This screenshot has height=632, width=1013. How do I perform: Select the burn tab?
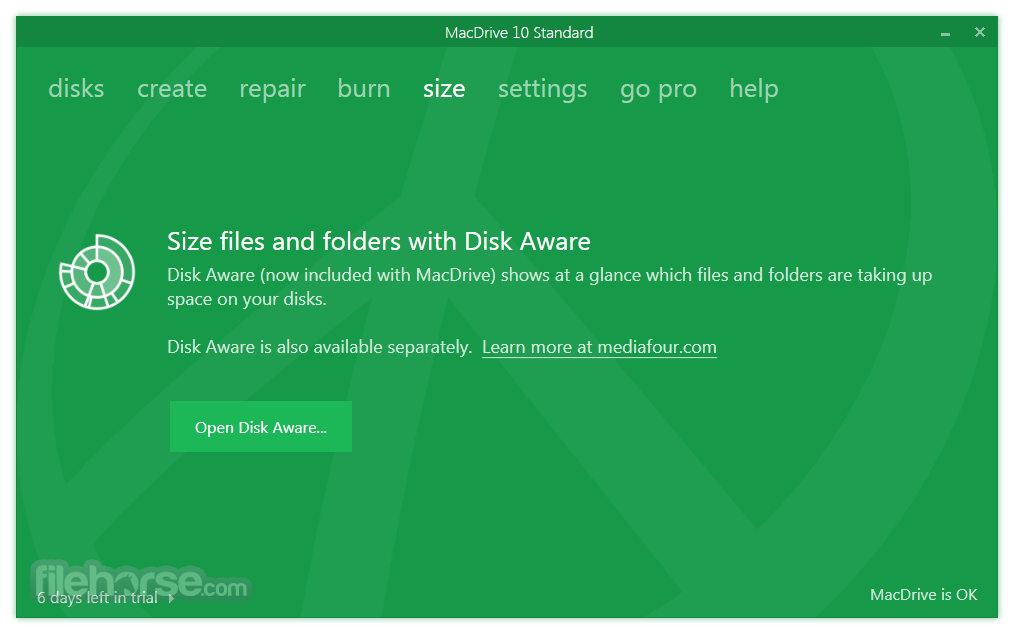click(x=364, y=89)
